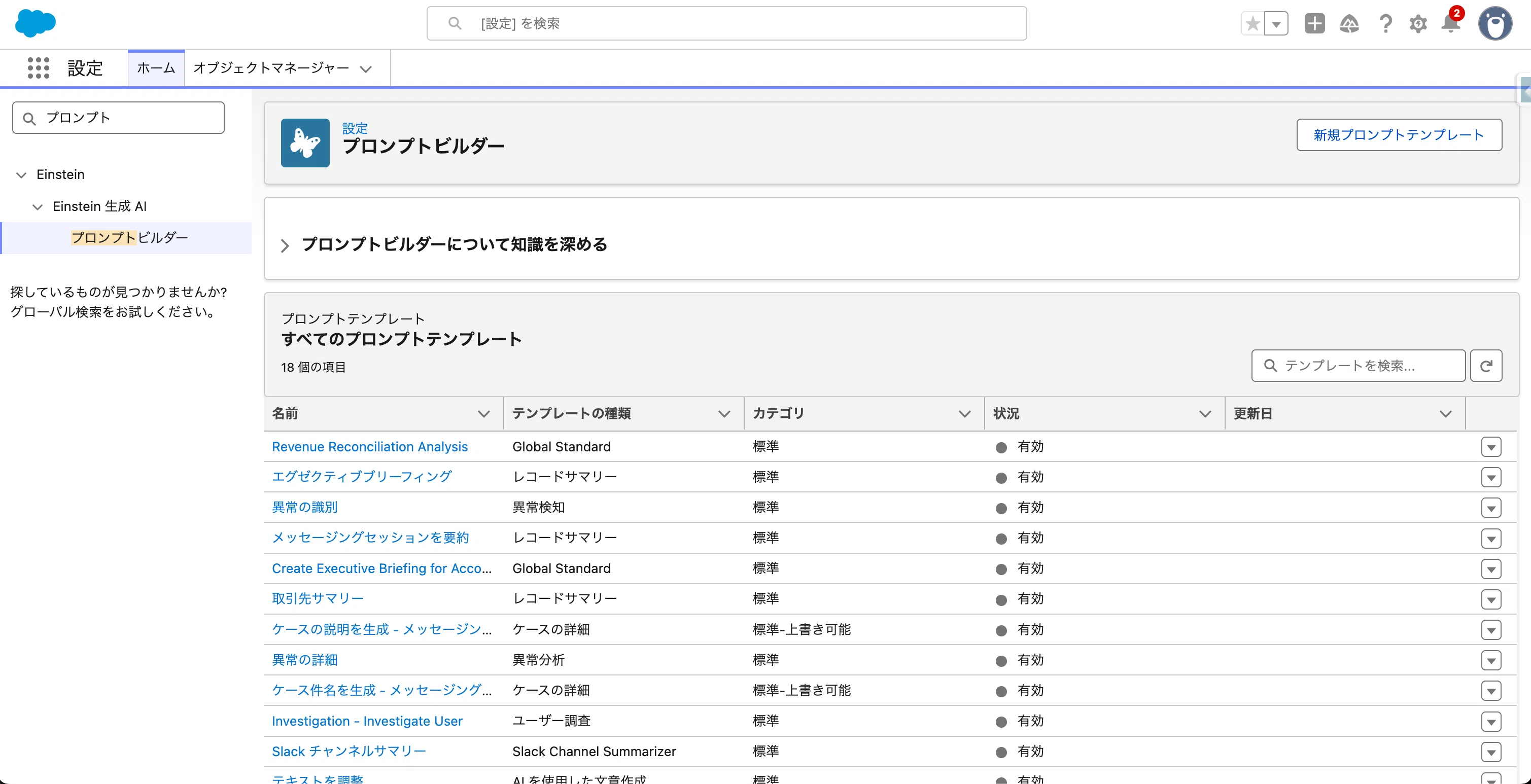Click the Salesforce cloud logo
Screen dimensions: 1531x784
pyautogui.click(x=35, y=23)
